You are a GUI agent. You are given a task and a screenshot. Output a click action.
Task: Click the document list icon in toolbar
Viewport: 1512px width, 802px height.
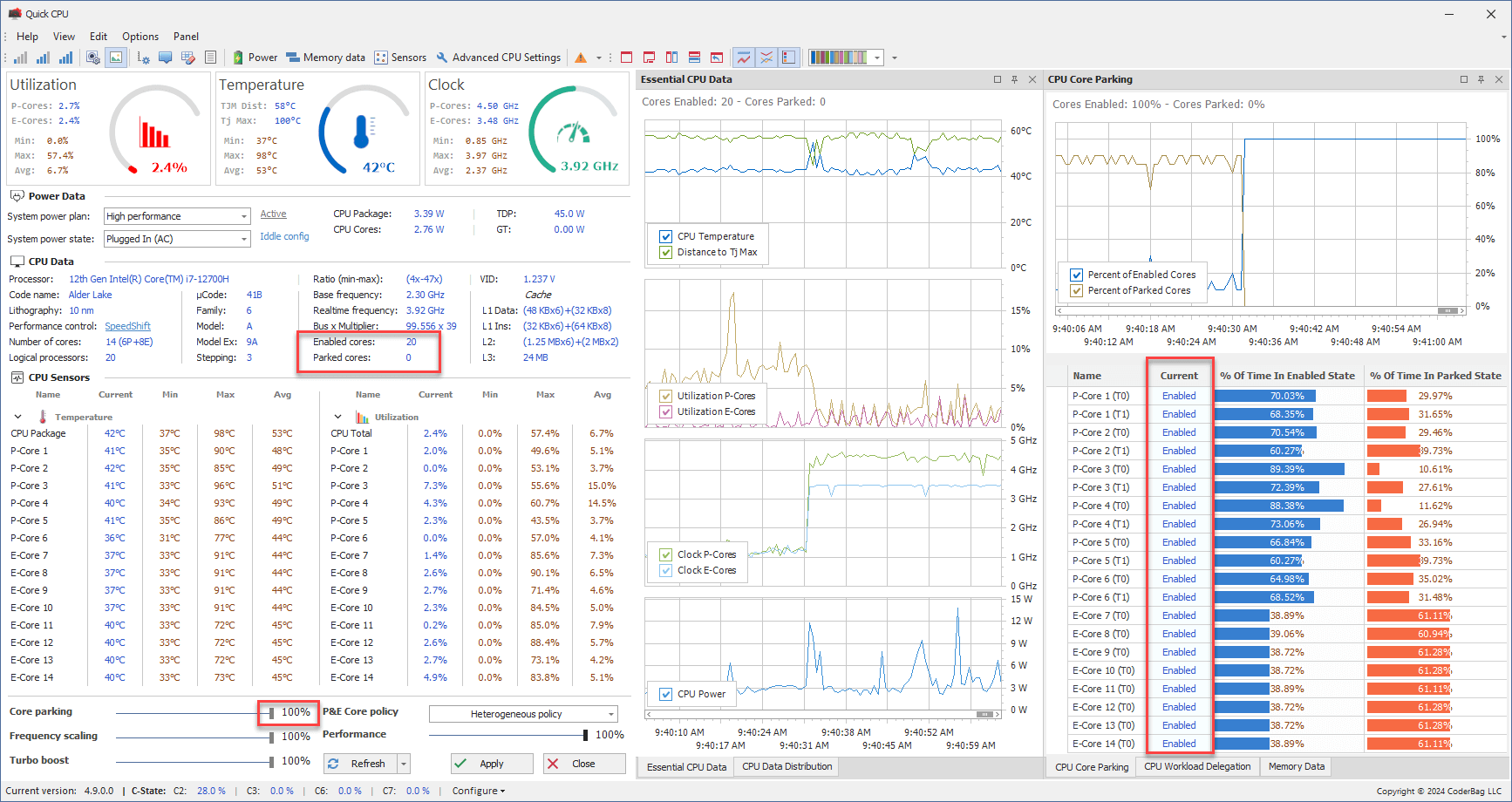point(210,58)
